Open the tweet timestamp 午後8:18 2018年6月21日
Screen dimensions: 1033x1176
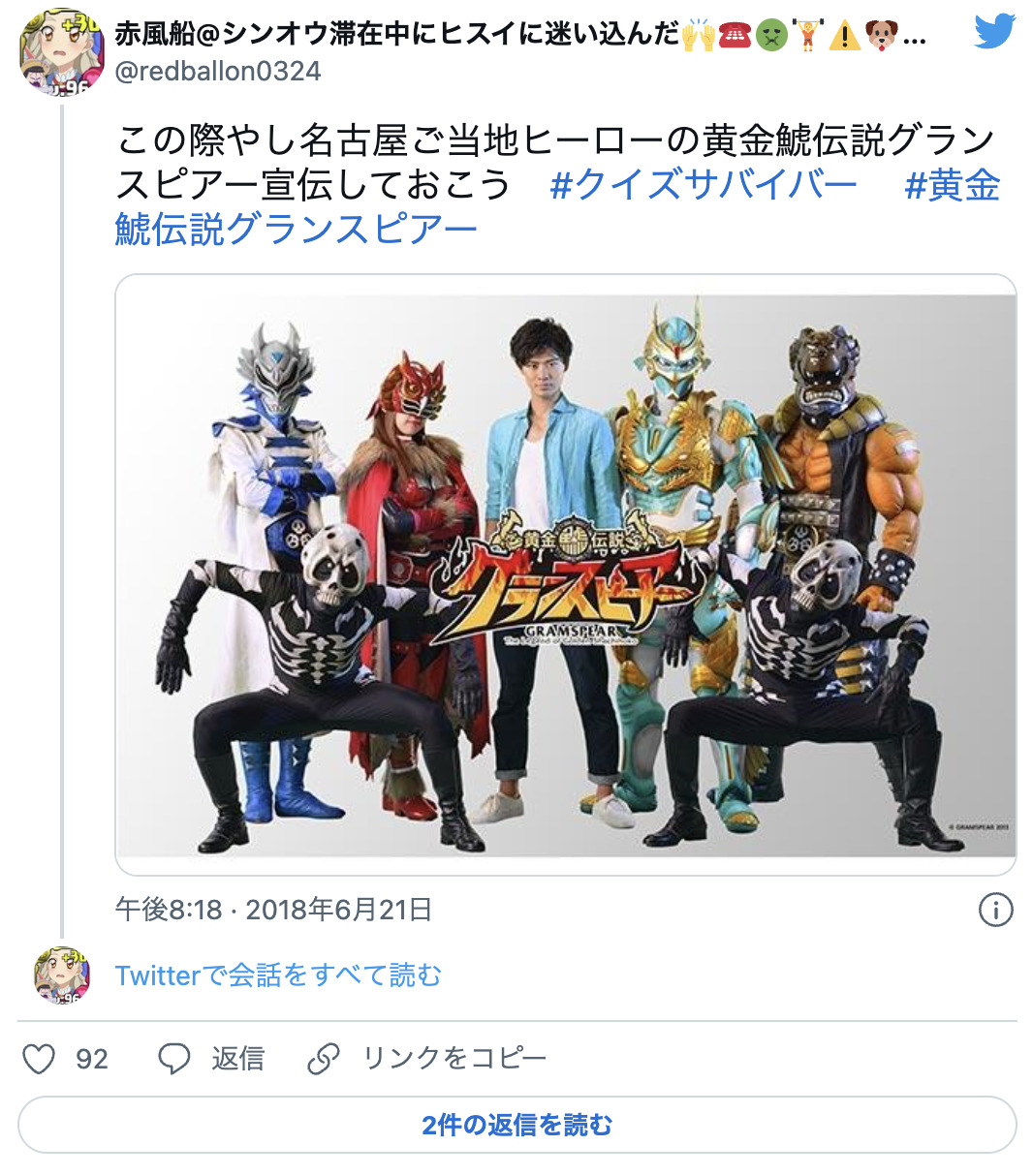273,910
